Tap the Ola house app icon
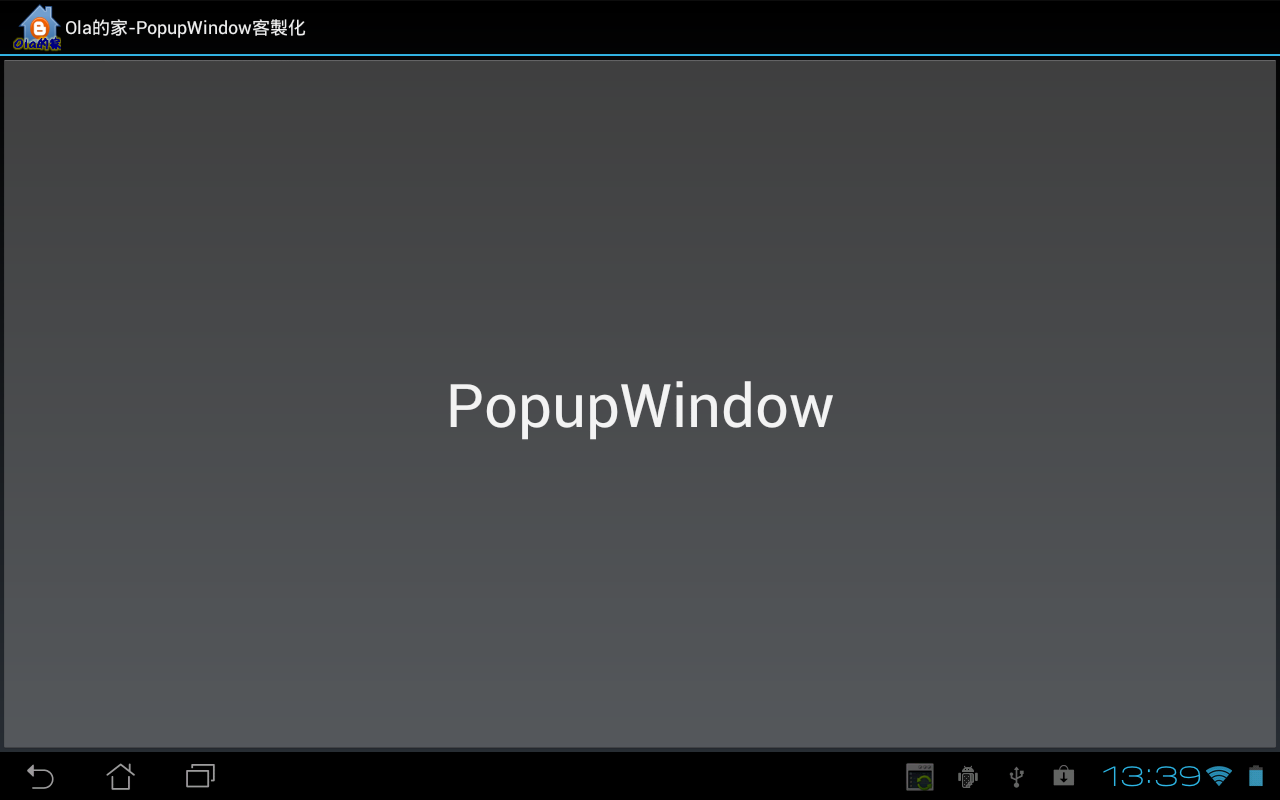 pos(38,28)
